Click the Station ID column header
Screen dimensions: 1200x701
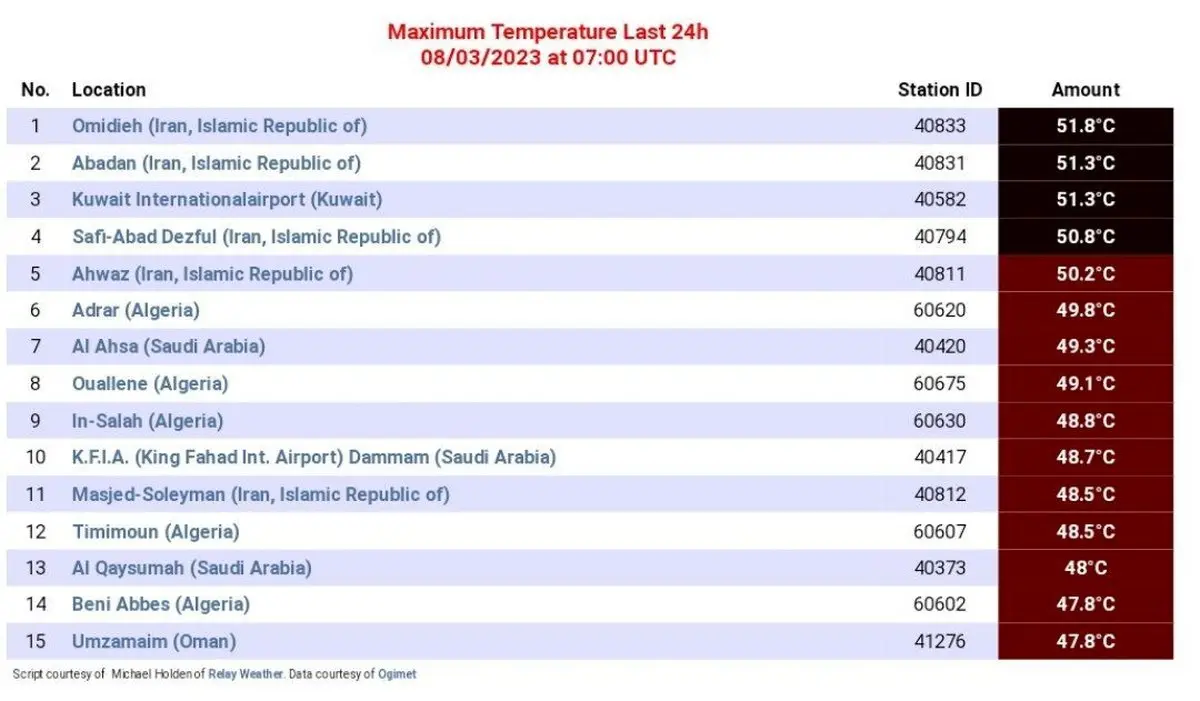[940, 90]
